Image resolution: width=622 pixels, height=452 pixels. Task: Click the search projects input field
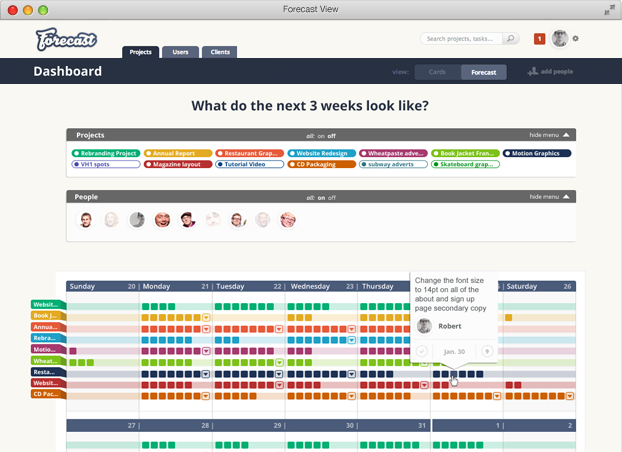click(x=461, y=38)
